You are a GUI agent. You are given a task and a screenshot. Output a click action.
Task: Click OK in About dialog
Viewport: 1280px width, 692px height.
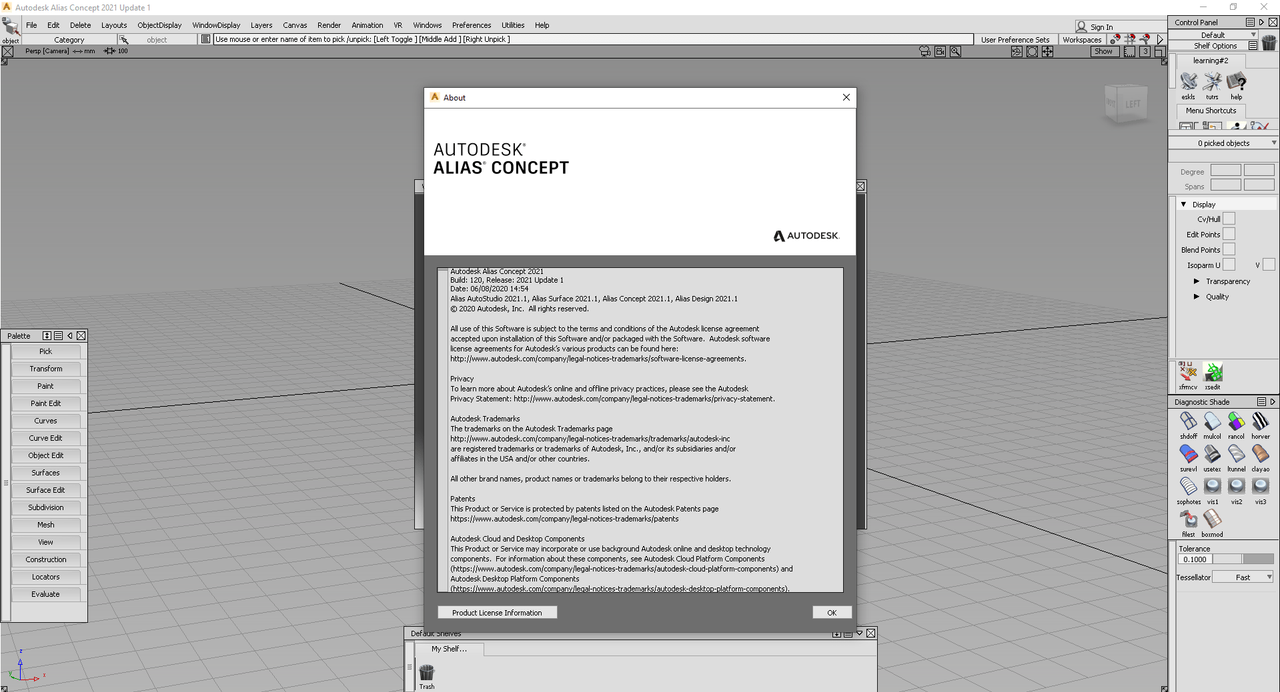pyautogui.click(x=832, y=612)
